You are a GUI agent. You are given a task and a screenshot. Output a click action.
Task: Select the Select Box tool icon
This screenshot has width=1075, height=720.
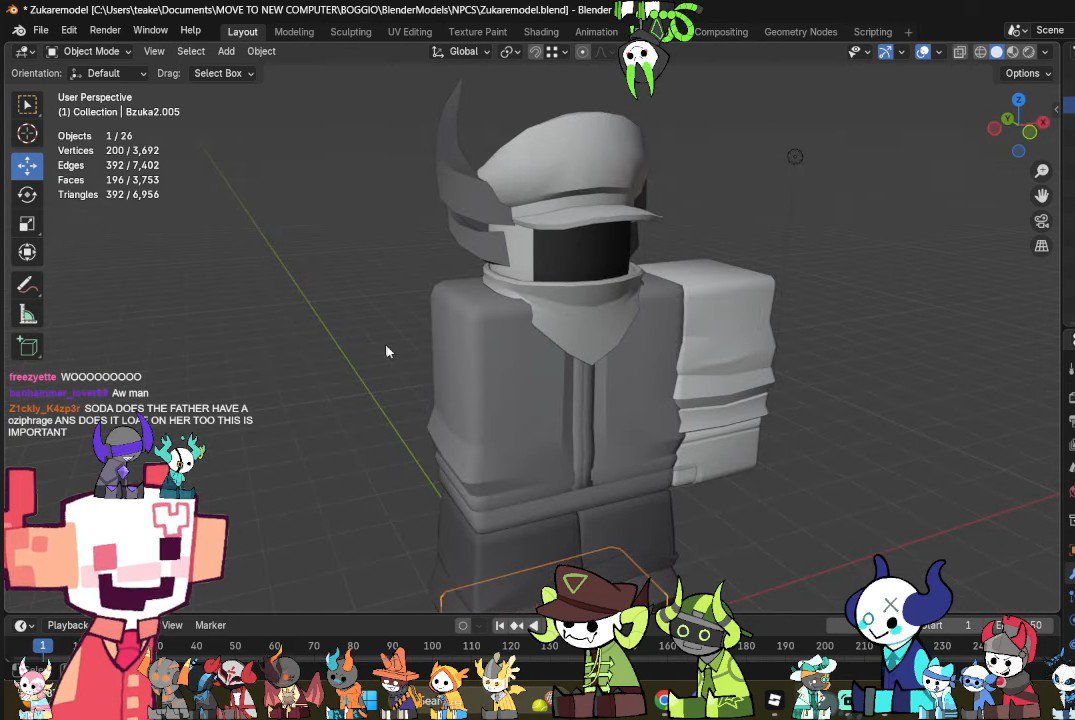pyautogui.click(x=27, y=105)
